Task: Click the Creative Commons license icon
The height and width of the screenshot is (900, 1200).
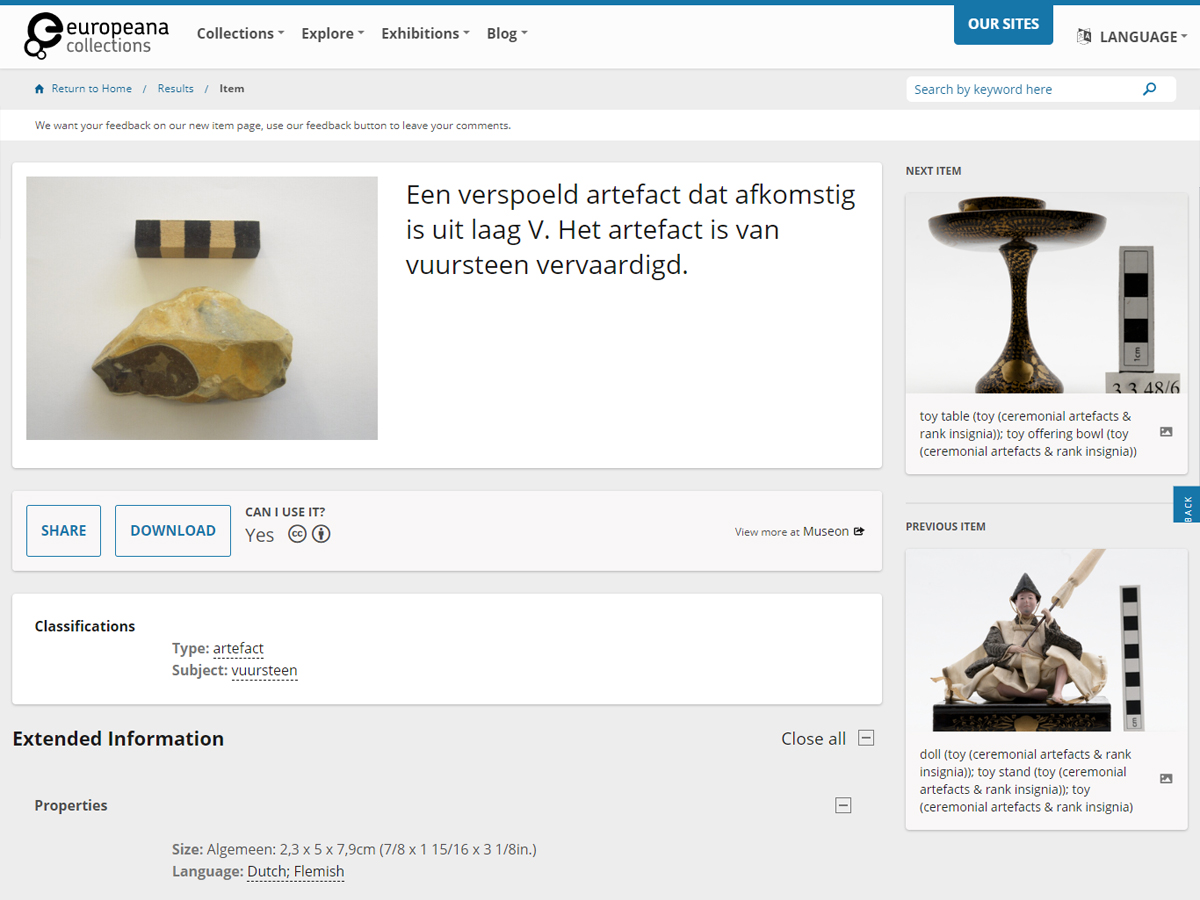Action: pos(297,534)
